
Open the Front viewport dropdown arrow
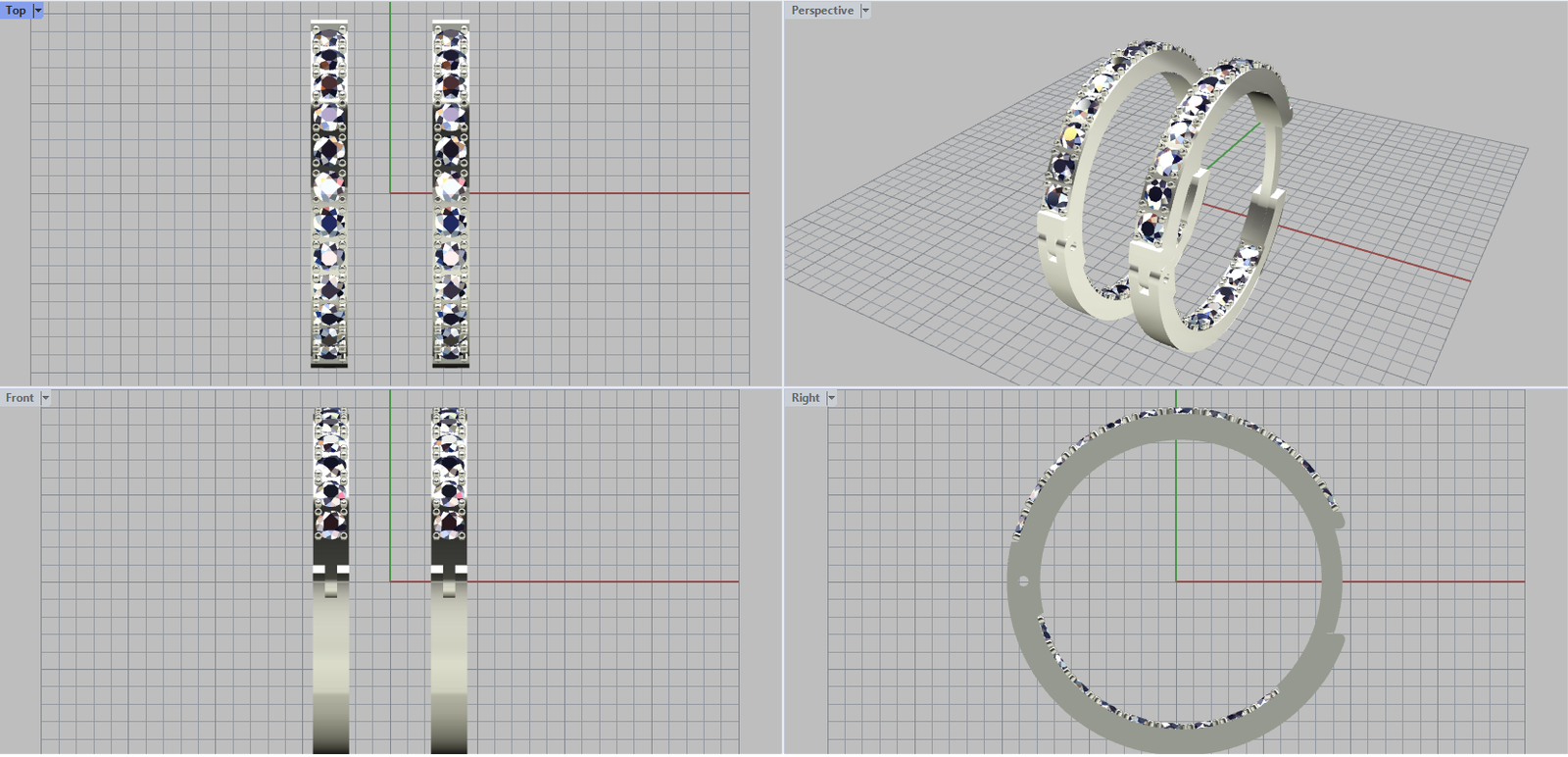(x=45, y=398)
